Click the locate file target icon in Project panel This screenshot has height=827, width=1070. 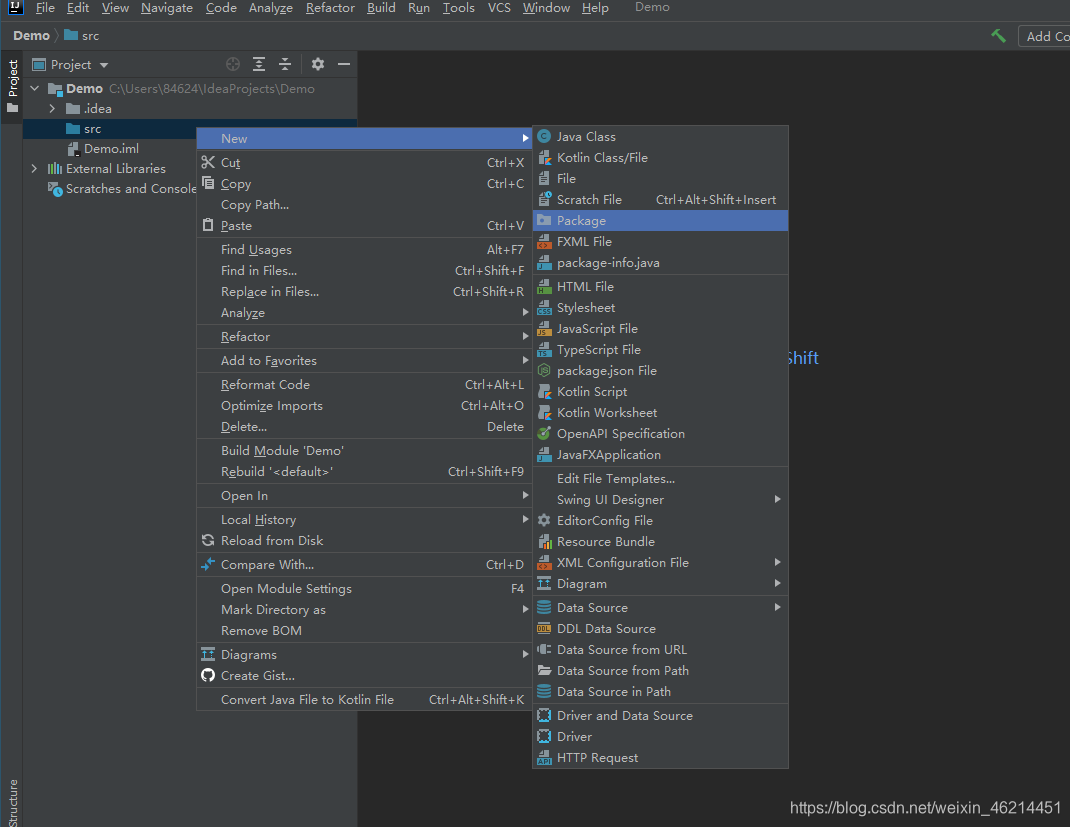[x=233, y=64]
